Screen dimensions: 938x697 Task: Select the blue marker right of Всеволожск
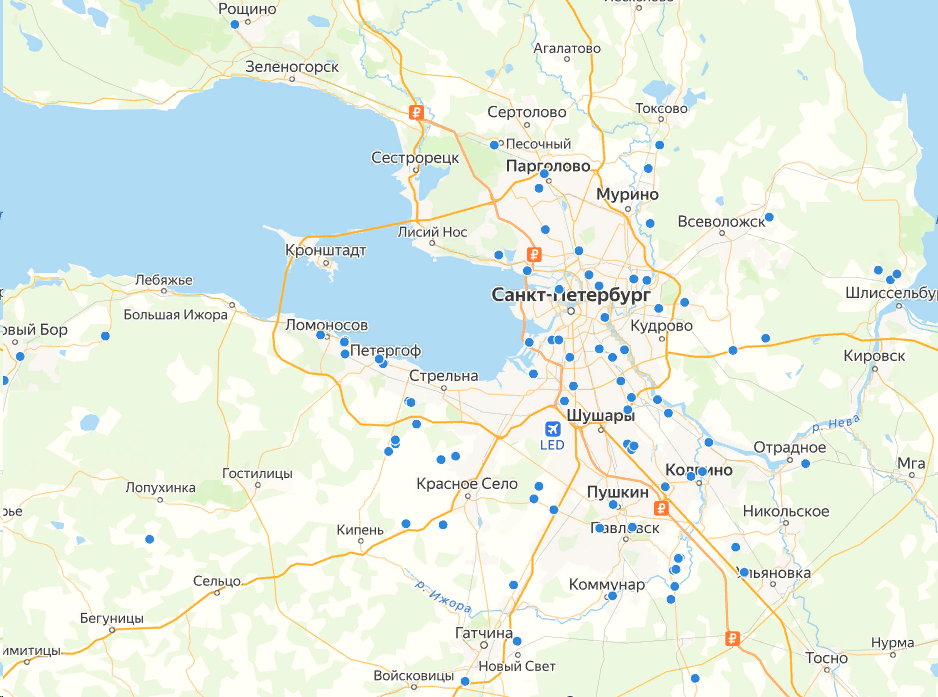point(769,217)
